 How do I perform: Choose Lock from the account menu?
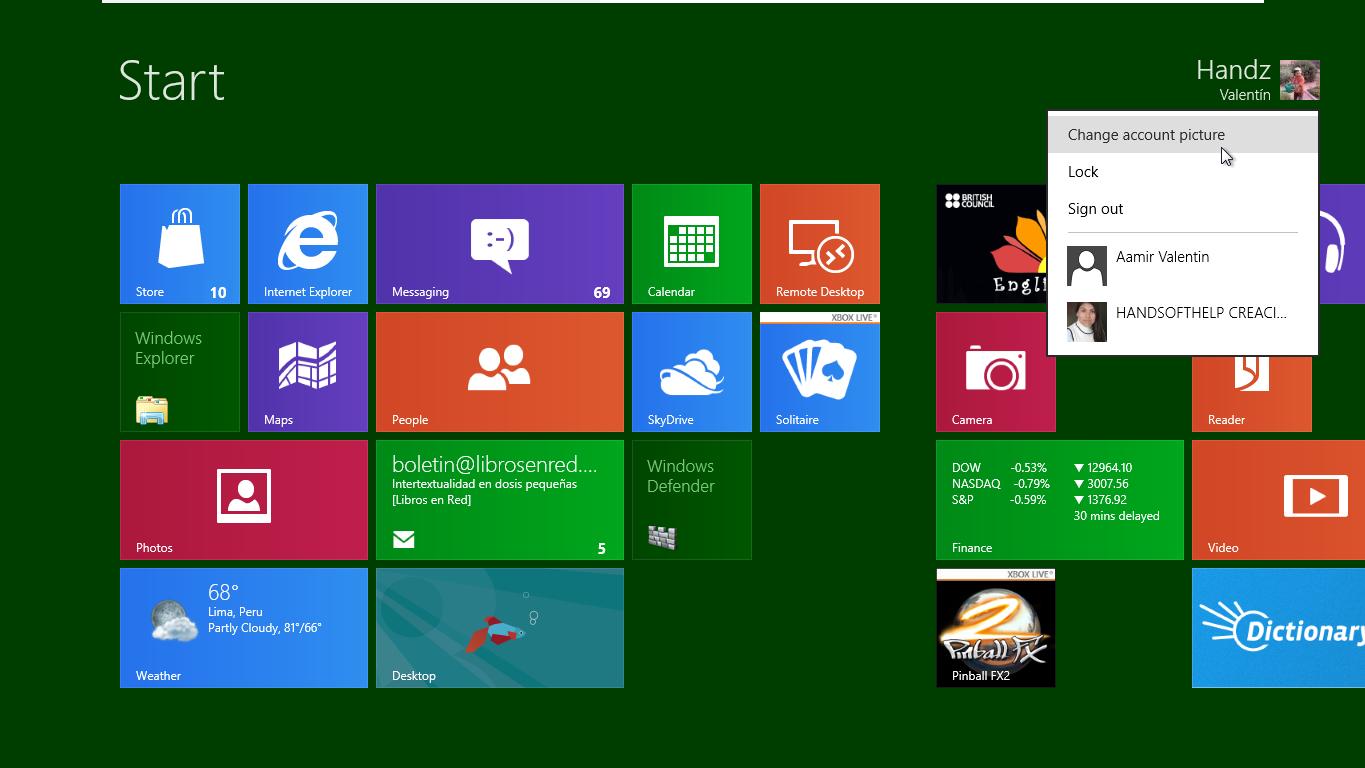[x=1083, y=172]
